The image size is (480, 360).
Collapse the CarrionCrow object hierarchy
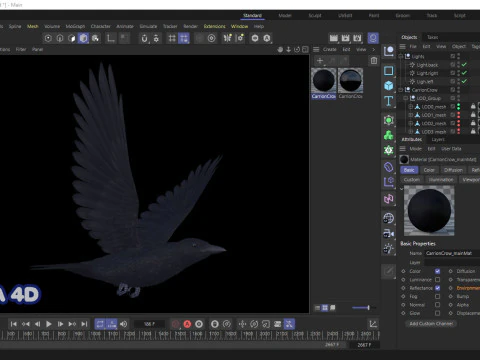coord(401,90)
